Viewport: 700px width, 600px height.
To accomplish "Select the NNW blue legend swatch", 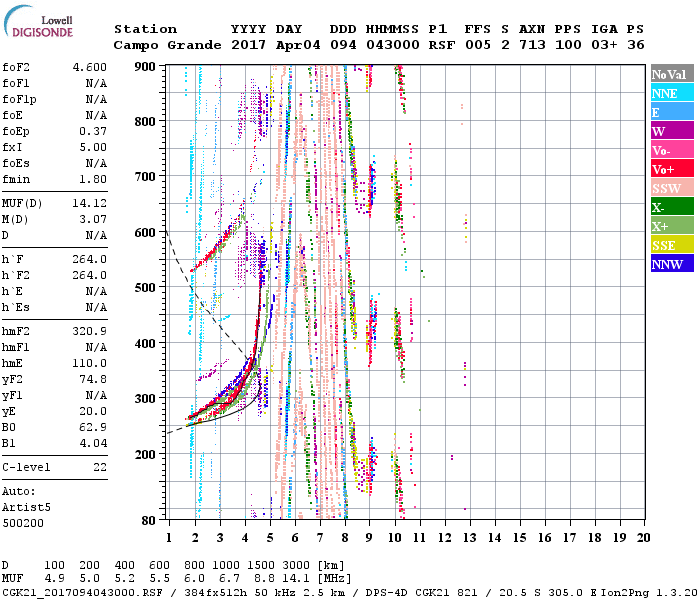I will tap(670, 265).
